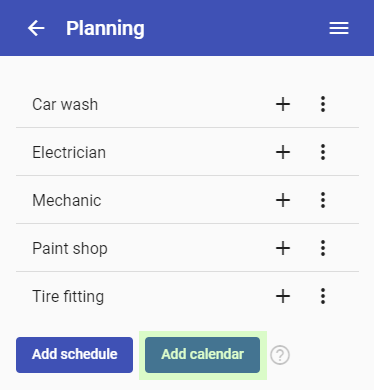Click plus icon for Paint shop
The image size is (374, 390).
[283, 248]
